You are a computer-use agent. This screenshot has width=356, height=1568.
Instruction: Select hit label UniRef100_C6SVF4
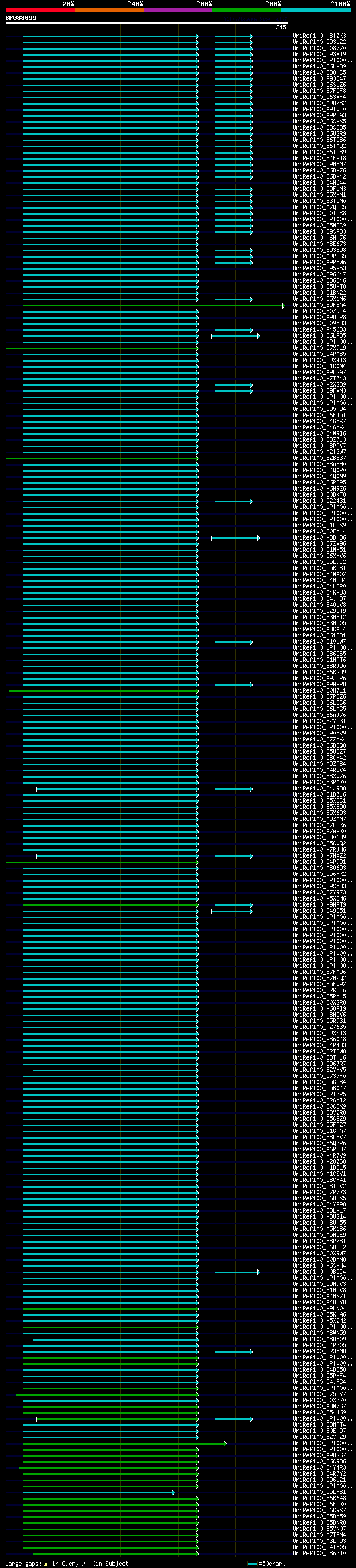tap(319, 97)
